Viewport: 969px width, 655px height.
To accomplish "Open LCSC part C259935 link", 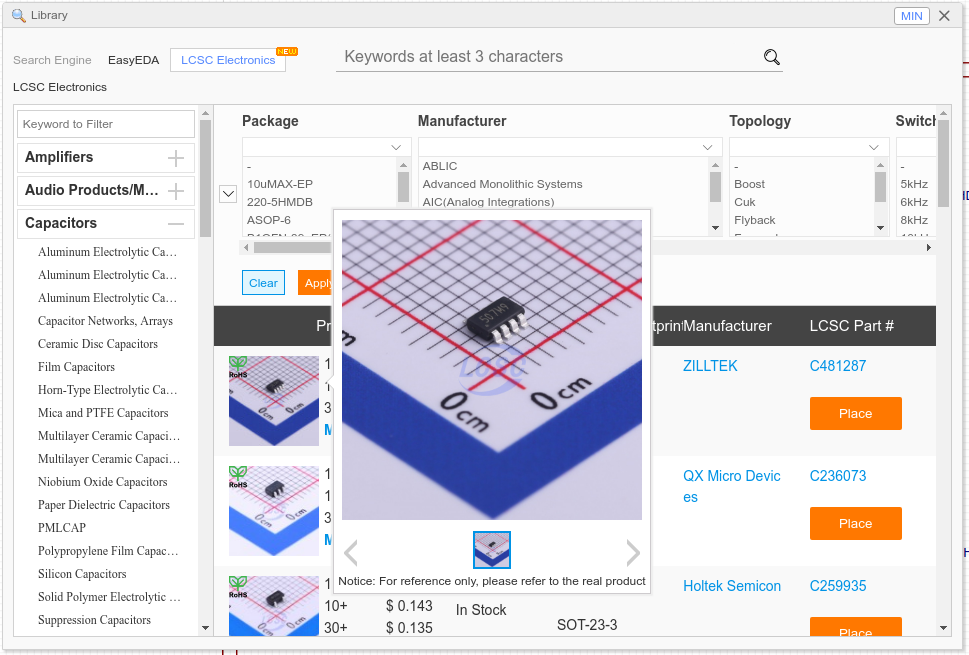I will click(x=837, y=586).
